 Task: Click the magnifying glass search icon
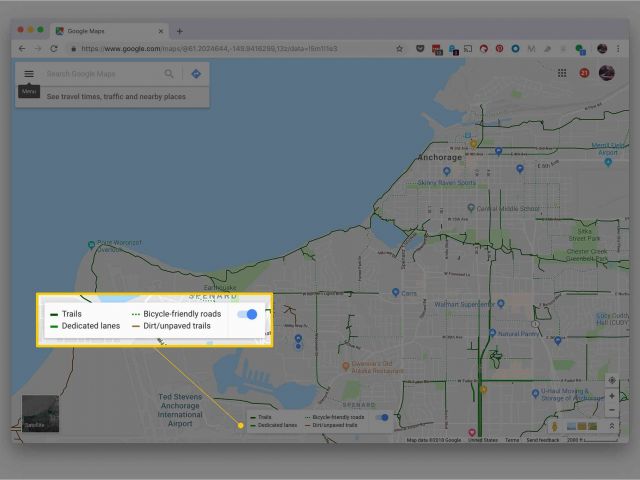[x=169, y=74]
